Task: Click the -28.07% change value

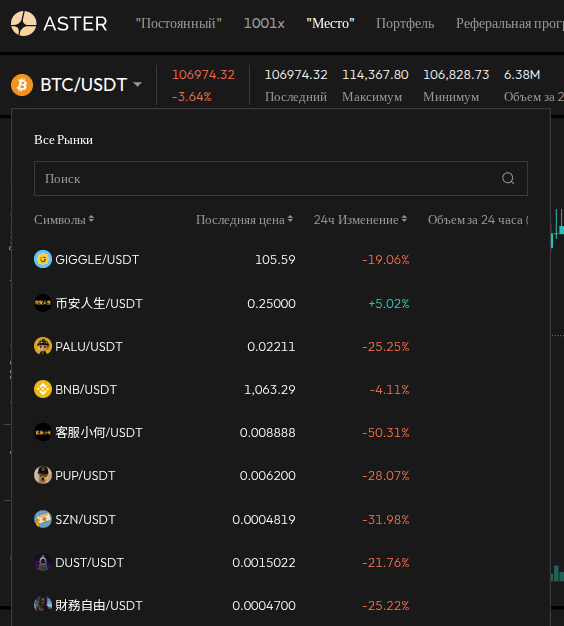Action: (386, 476)
